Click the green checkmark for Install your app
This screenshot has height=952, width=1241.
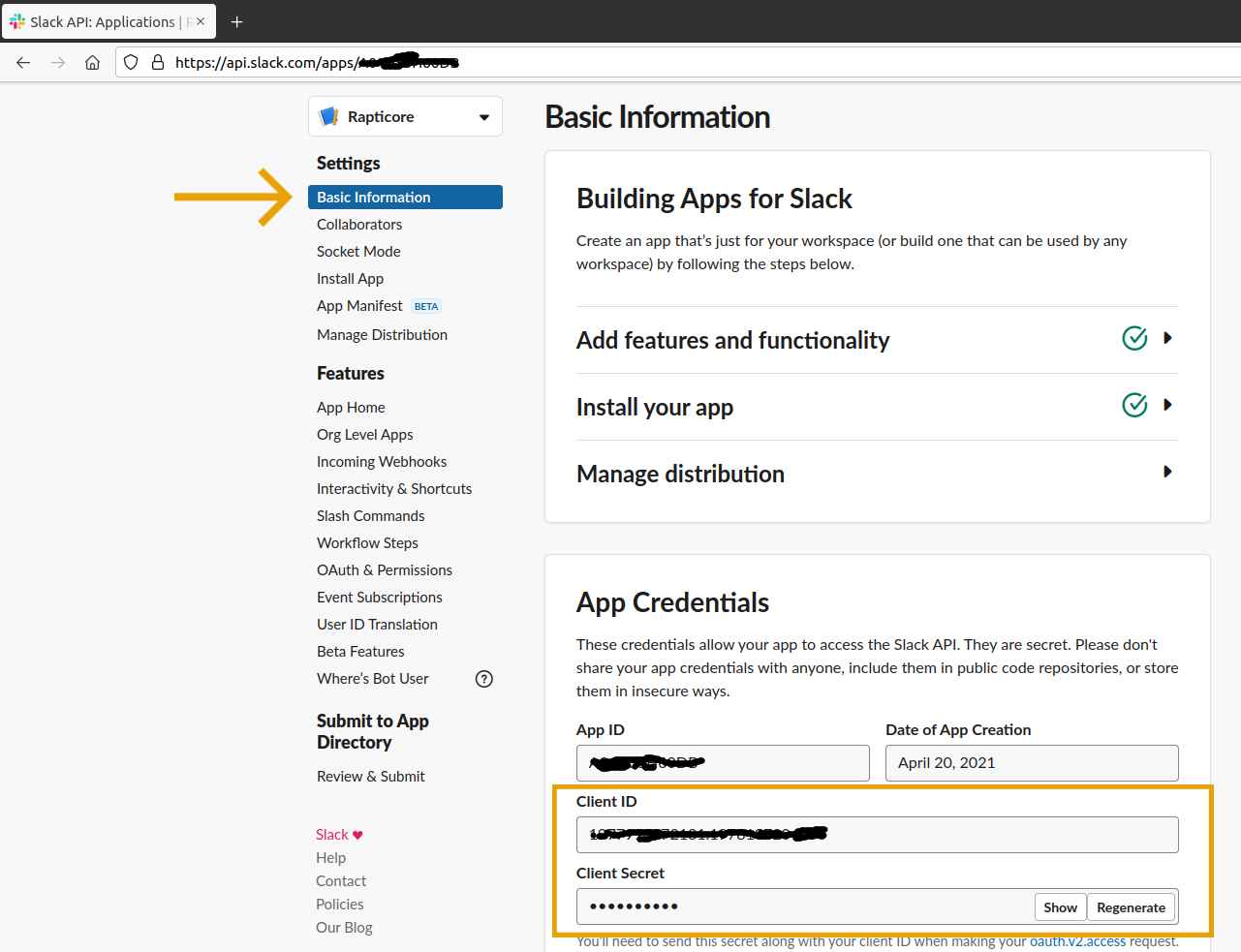[x=1134, y=405]
